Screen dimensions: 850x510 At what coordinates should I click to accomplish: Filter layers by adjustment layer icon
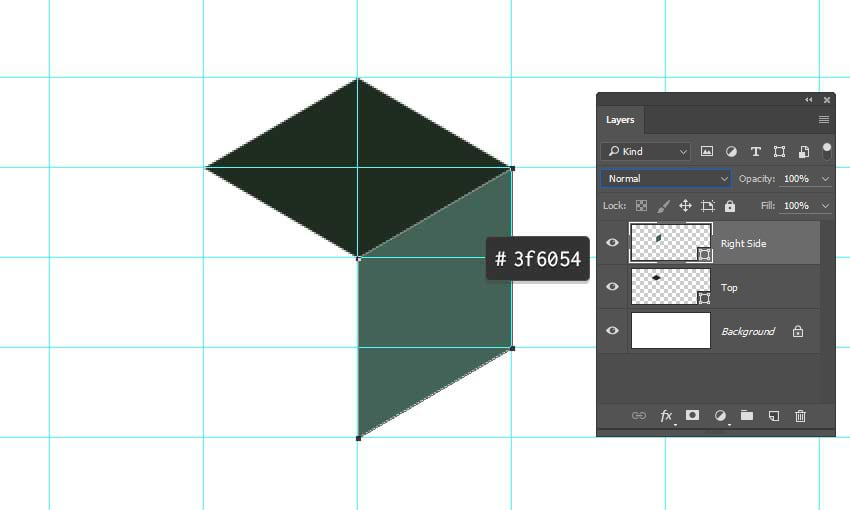(731, 152)
